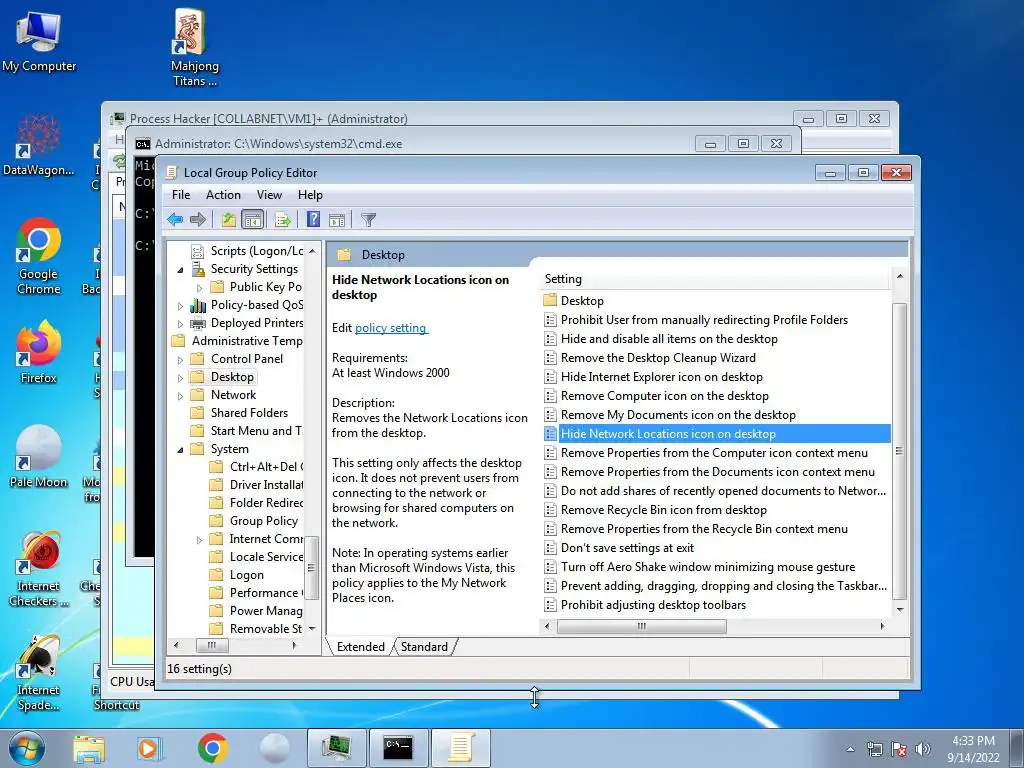Expand the Control Panel tree node
The width and height of the screenshot is (1024, 768).
point(180,359)
